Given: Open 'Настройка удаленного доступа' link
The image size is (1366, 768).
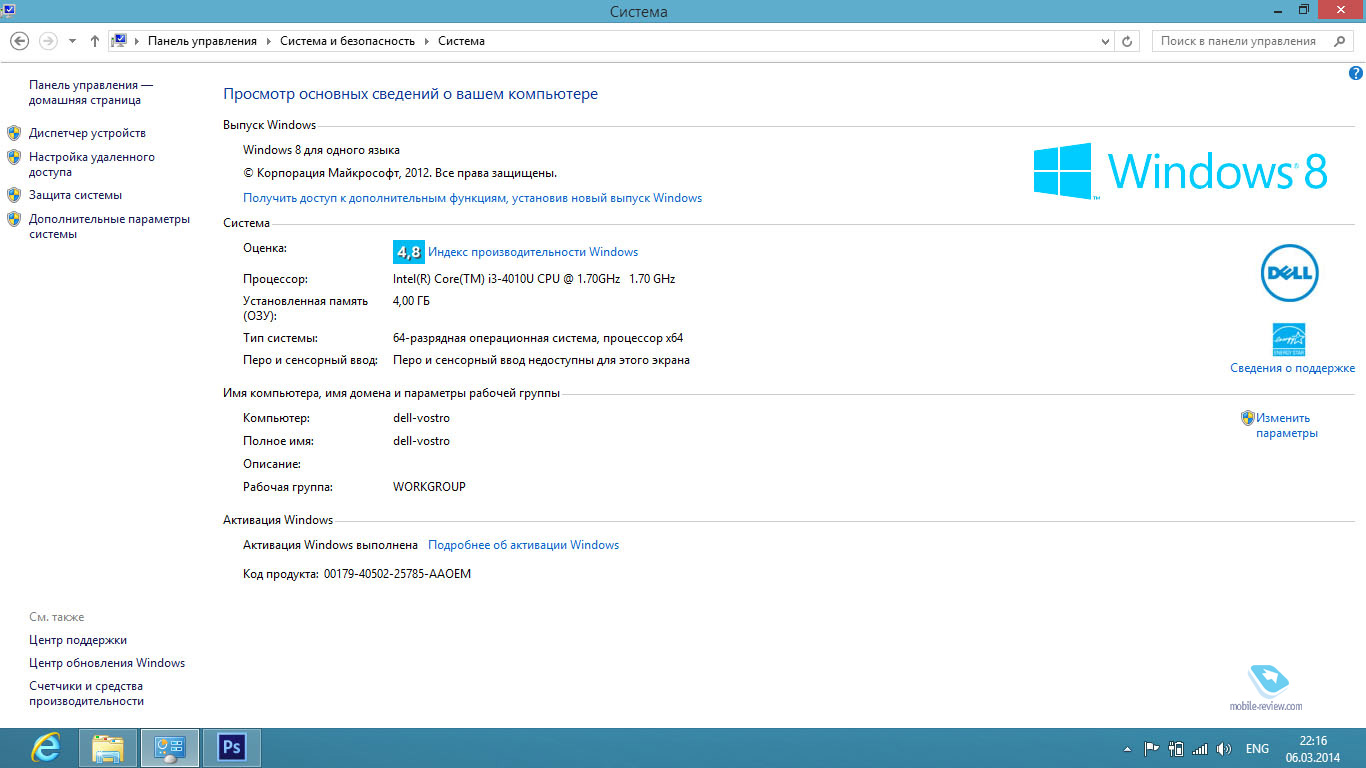Looking at the screenshot, I should [92, 164].
